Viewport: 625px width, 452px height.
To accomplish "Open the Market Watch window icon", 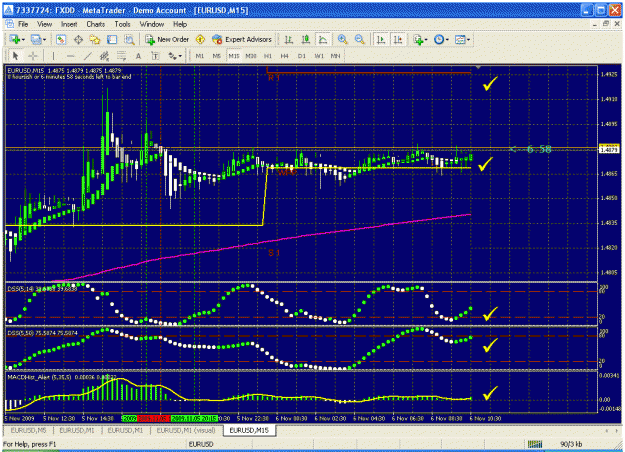I will pyautogui.click(x=61, y=39).
